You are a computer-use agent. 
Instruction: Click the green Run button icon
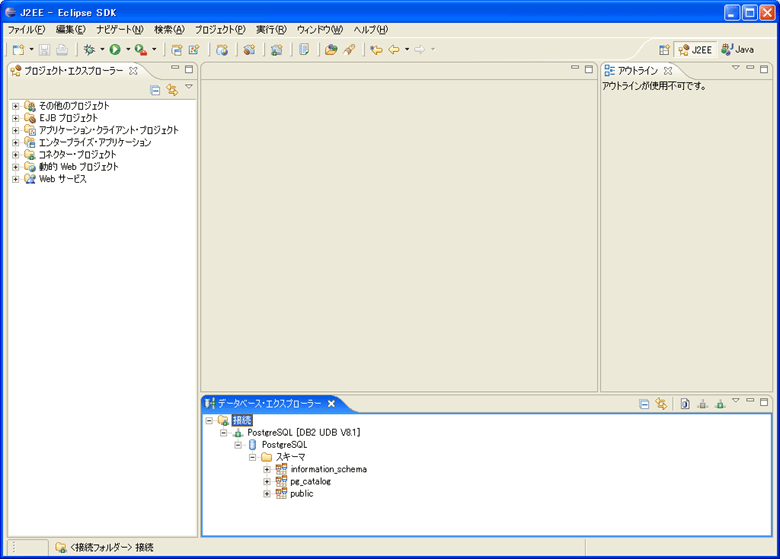coord(115,49)
